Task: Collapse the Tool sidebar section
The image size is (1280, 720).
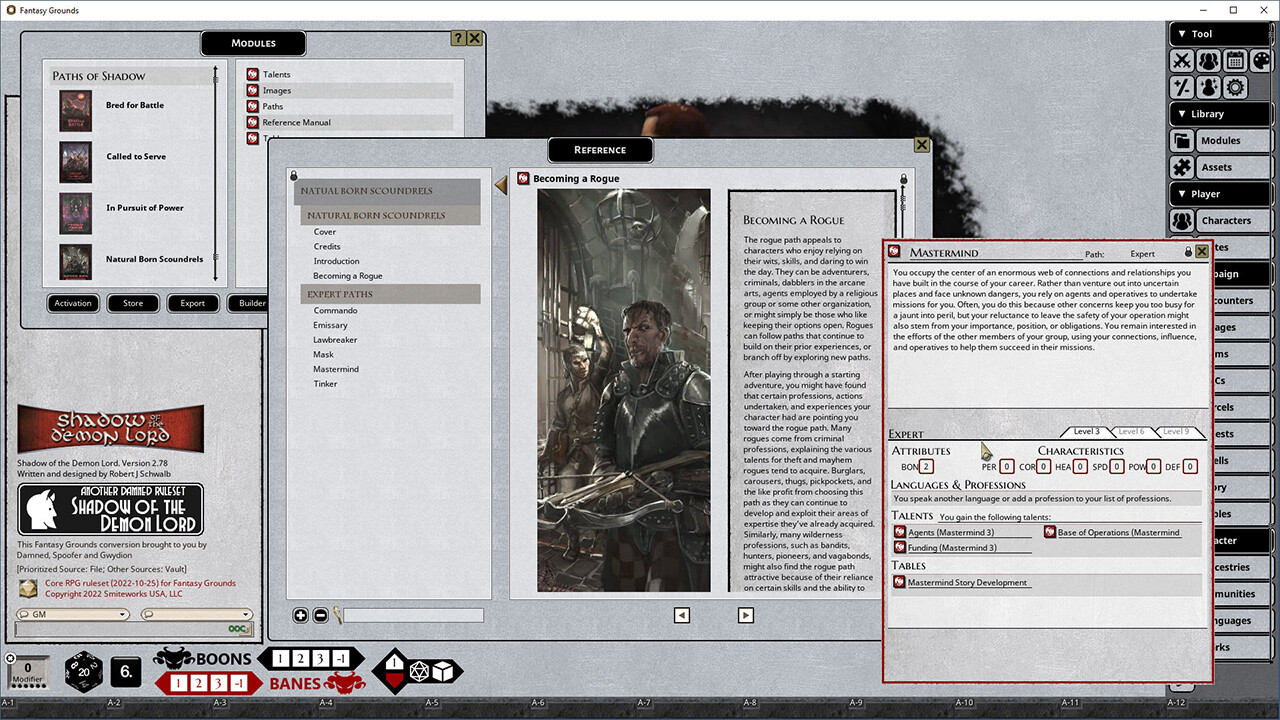Action: pyautogui.click(x=1181, y=34)
